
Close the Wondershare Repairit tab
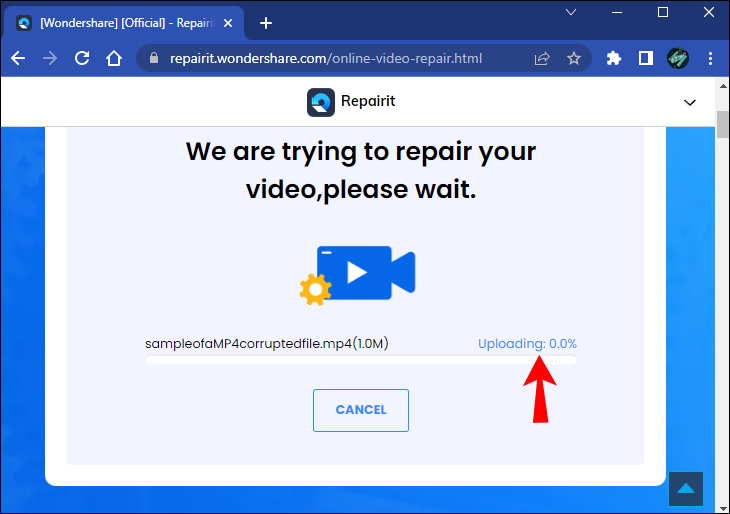228,23
